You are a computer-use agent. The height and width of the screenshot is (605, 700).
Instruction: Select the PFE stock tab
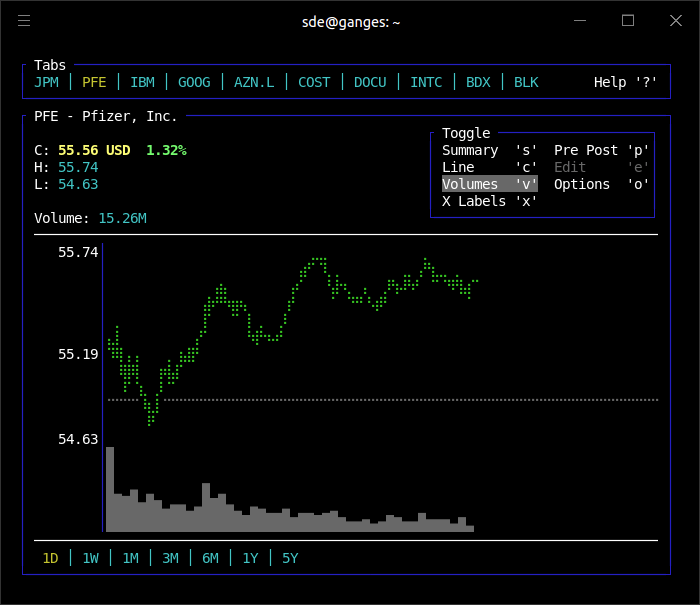point(94,83)
